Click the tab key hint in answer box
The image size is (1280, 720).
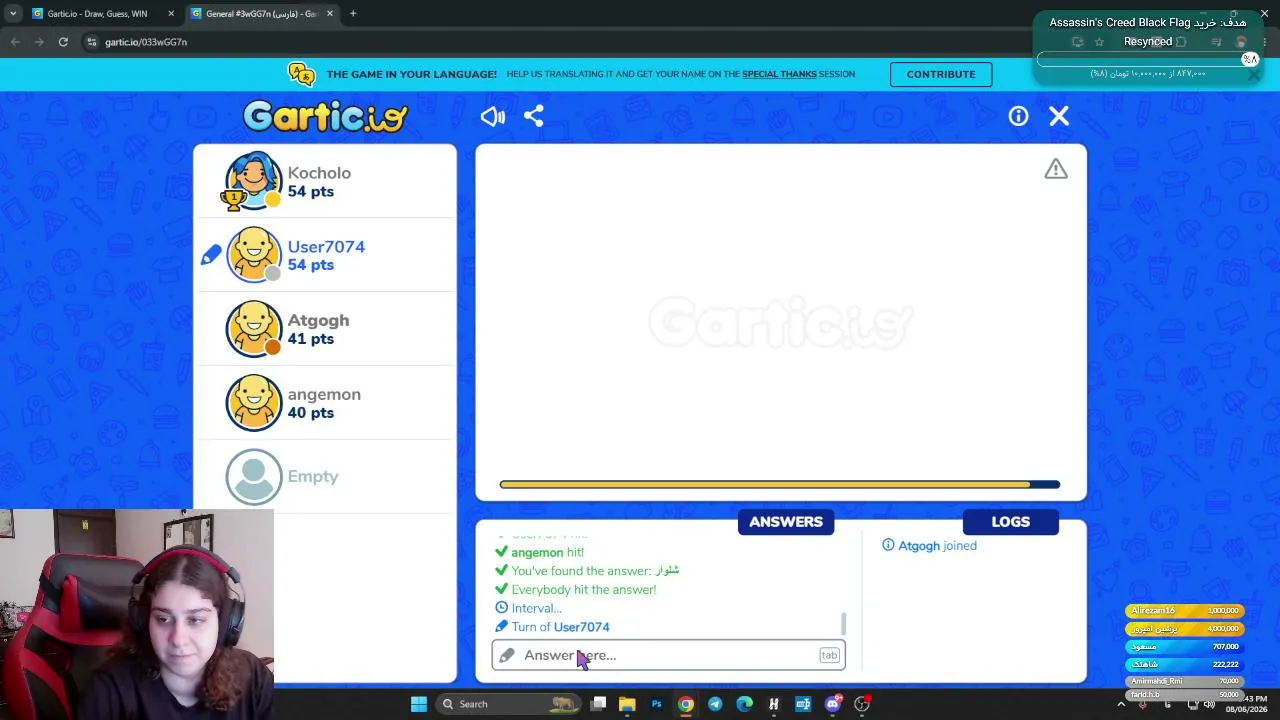click(829, 655)
